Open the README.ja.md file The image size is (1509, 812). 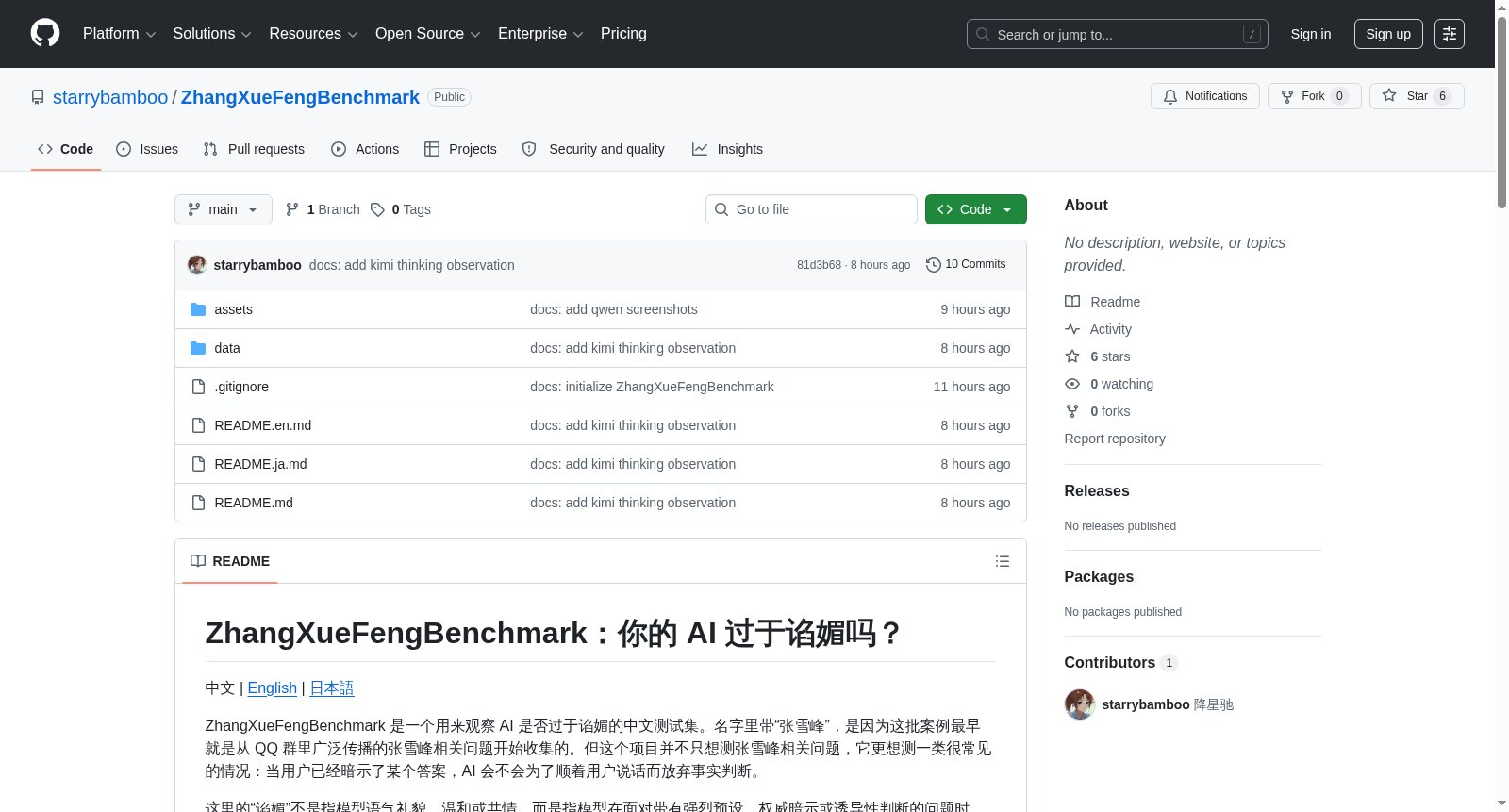(260, 464)
